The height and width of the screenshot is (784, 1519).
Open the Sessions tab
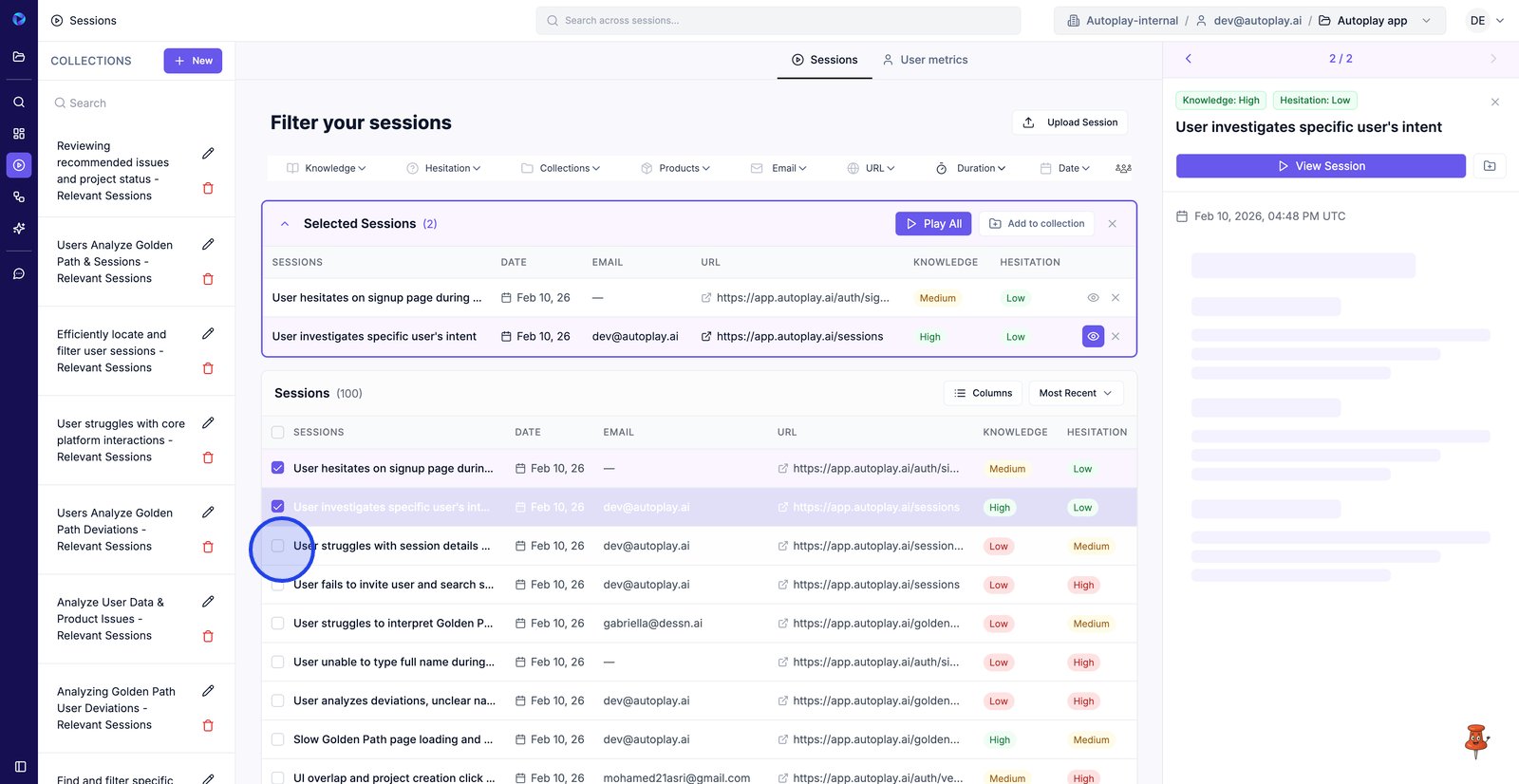(824, 60)
